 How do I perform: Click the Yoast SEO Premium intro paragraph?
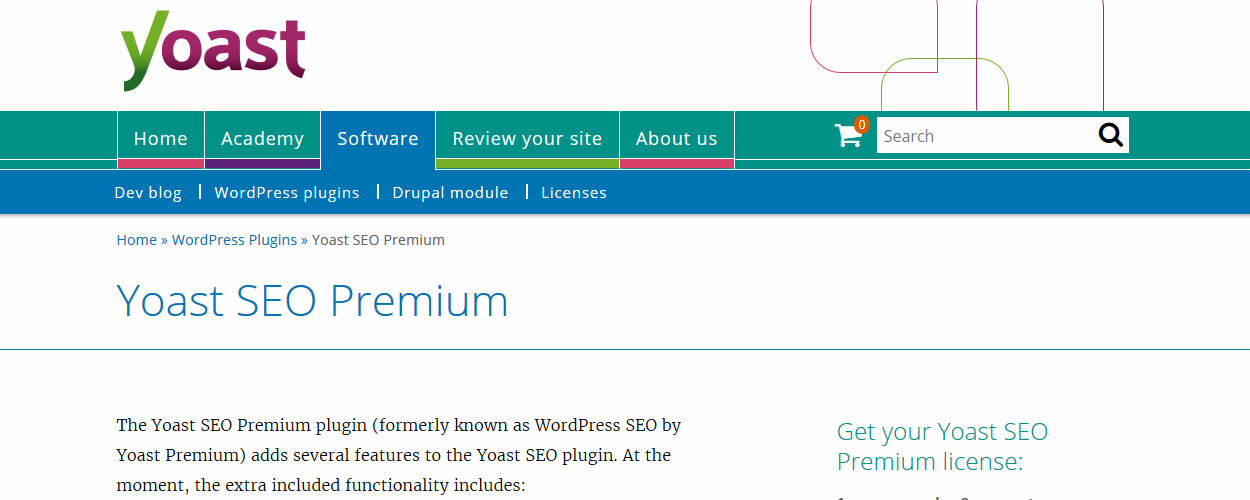(x=399, y=456)
